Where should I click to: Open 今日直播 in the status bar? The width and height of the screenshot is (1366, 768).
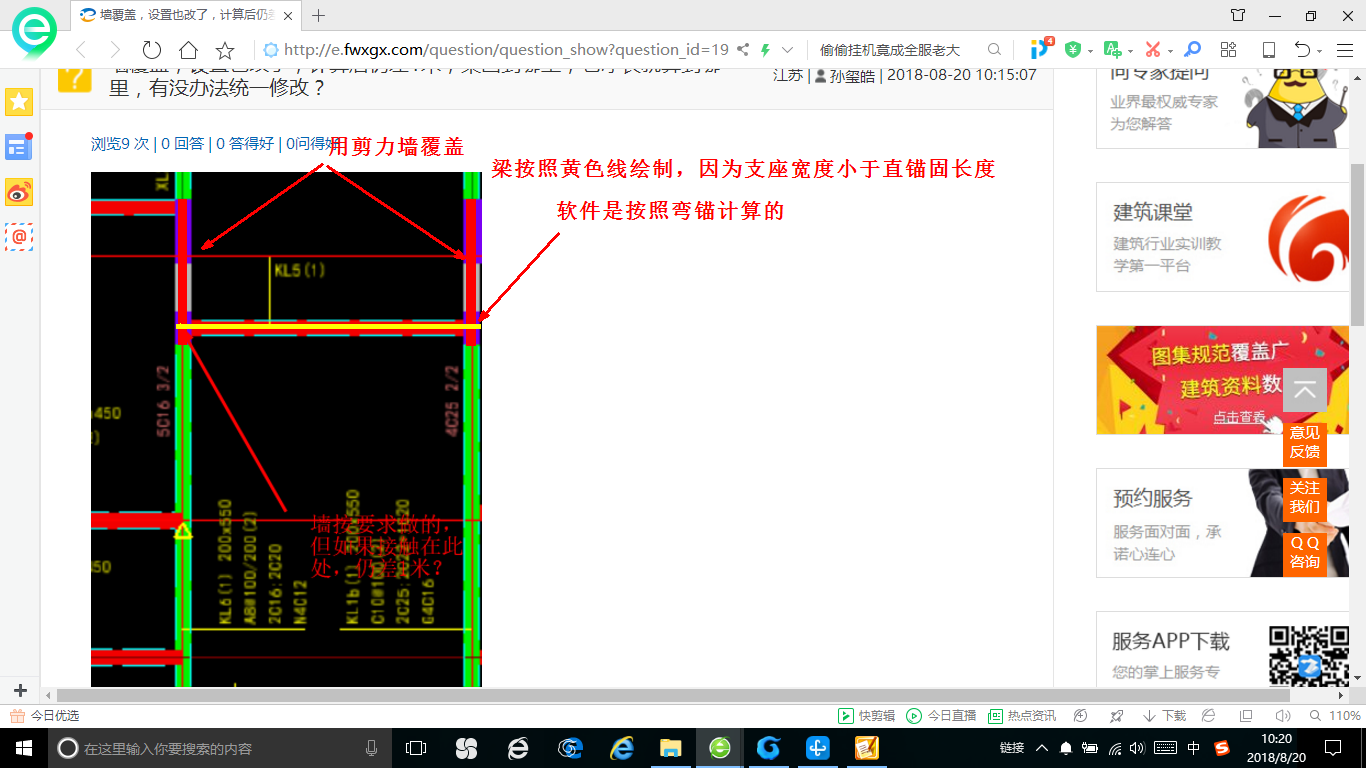pos(941,716)
